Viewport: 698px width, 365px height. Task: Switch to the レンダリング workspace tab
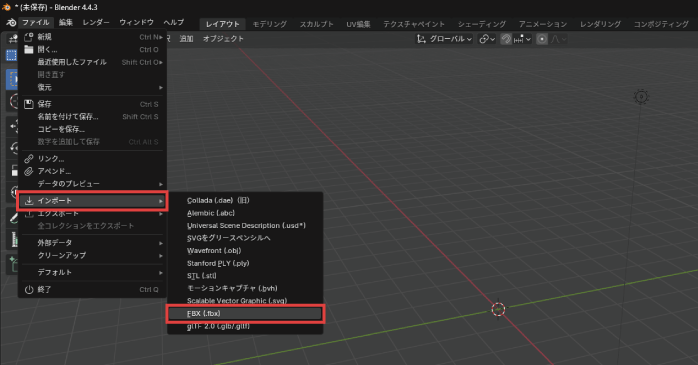click(601, 24)
